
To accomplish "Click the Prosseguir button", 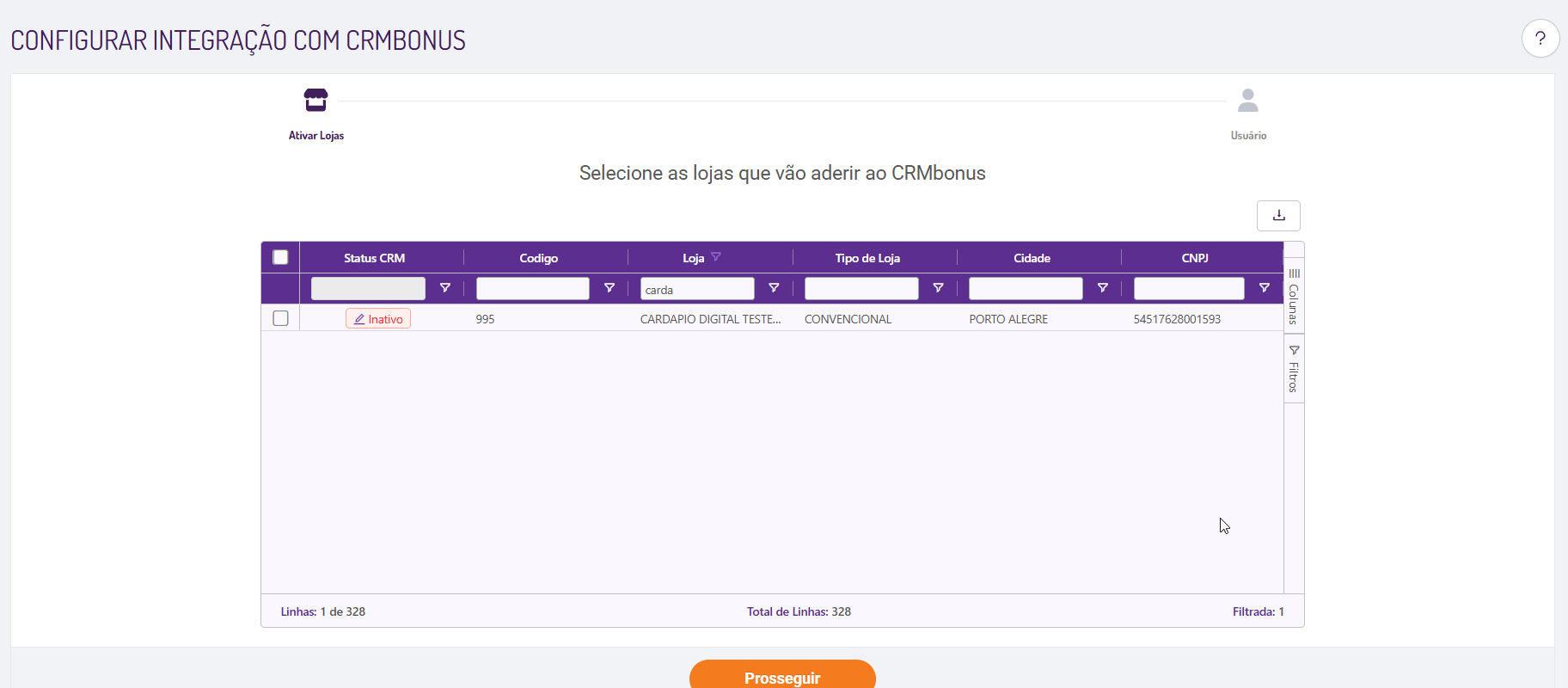I will (782, 676).
